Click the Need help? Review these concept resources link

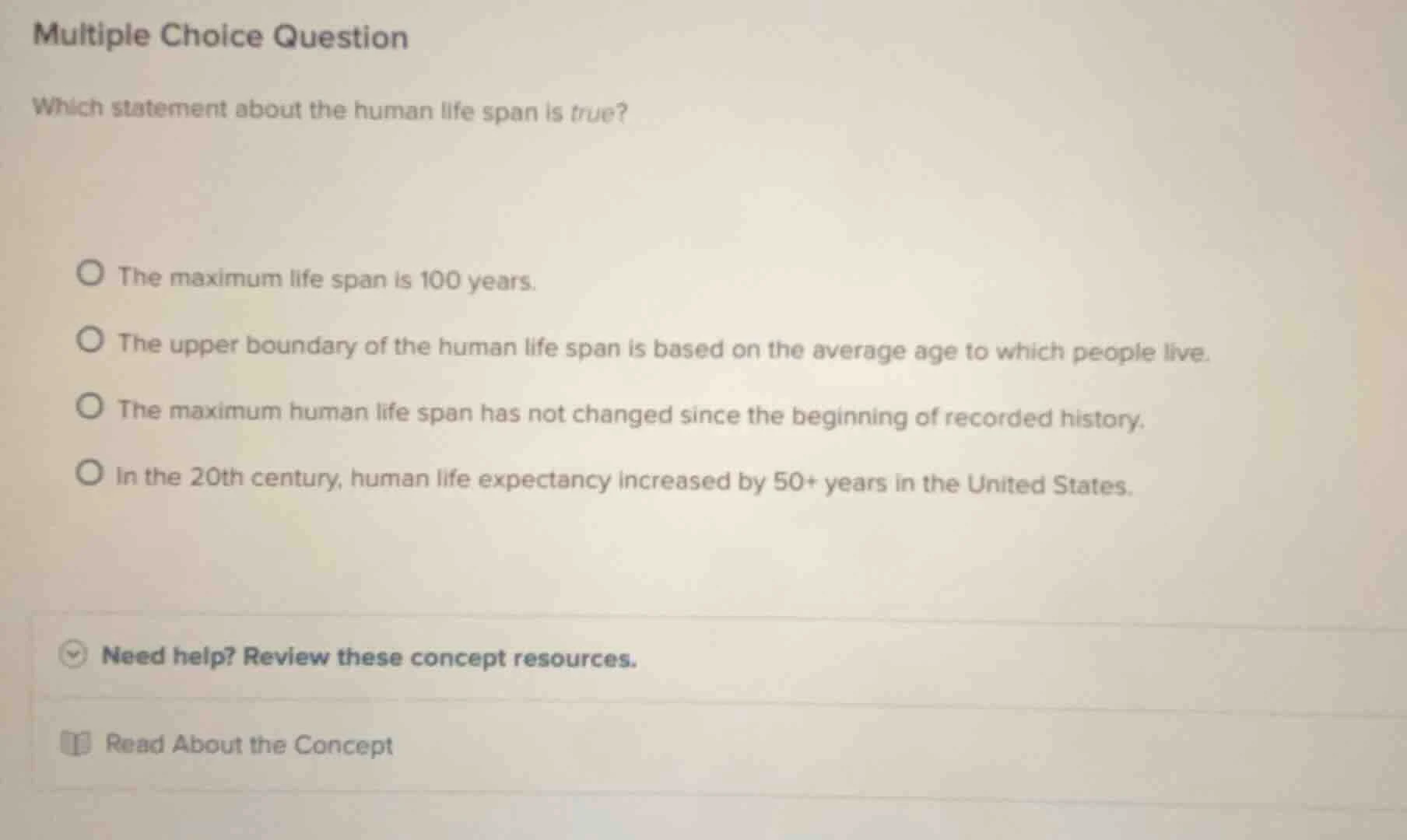click(x=370, y=657)
